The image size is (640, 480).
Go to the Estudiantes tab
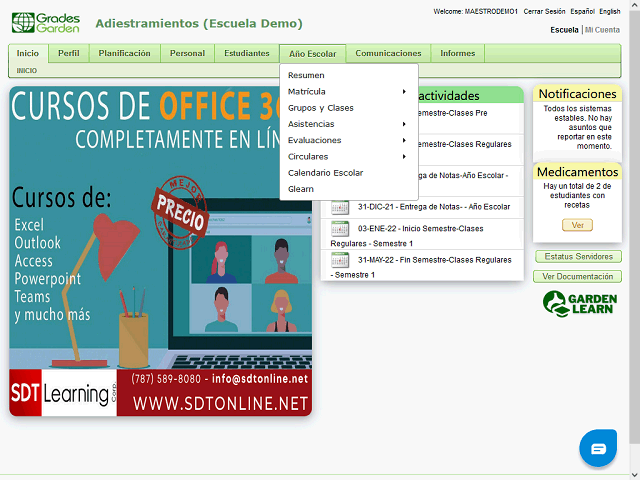247,53
